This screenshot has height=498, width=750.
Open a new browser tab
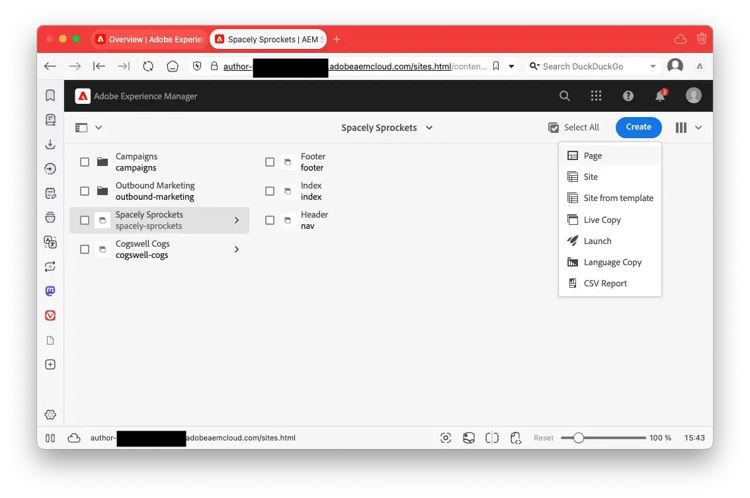337,39
